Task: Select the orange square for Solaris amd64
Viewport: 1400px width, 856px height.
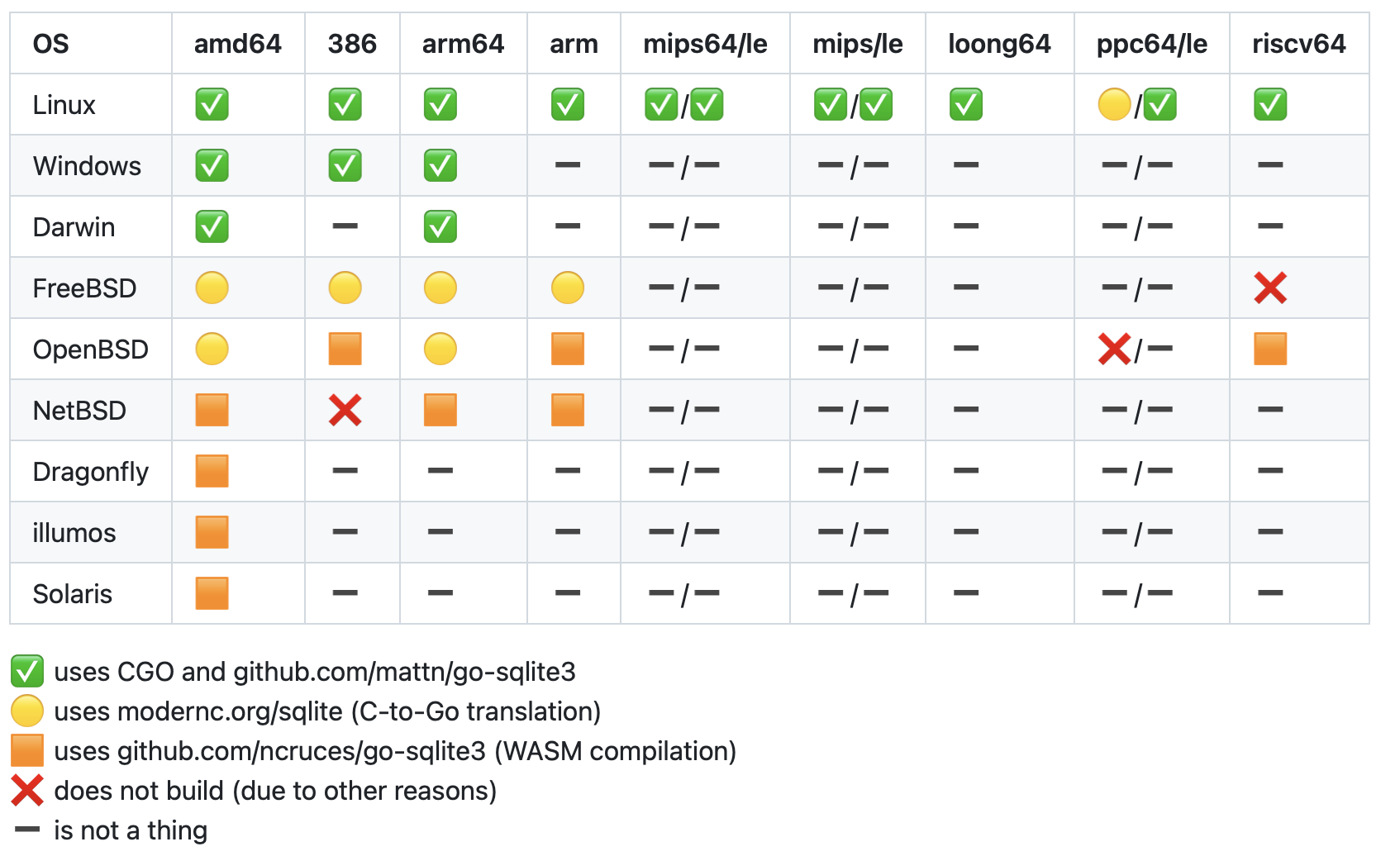Action: [212, 594]
